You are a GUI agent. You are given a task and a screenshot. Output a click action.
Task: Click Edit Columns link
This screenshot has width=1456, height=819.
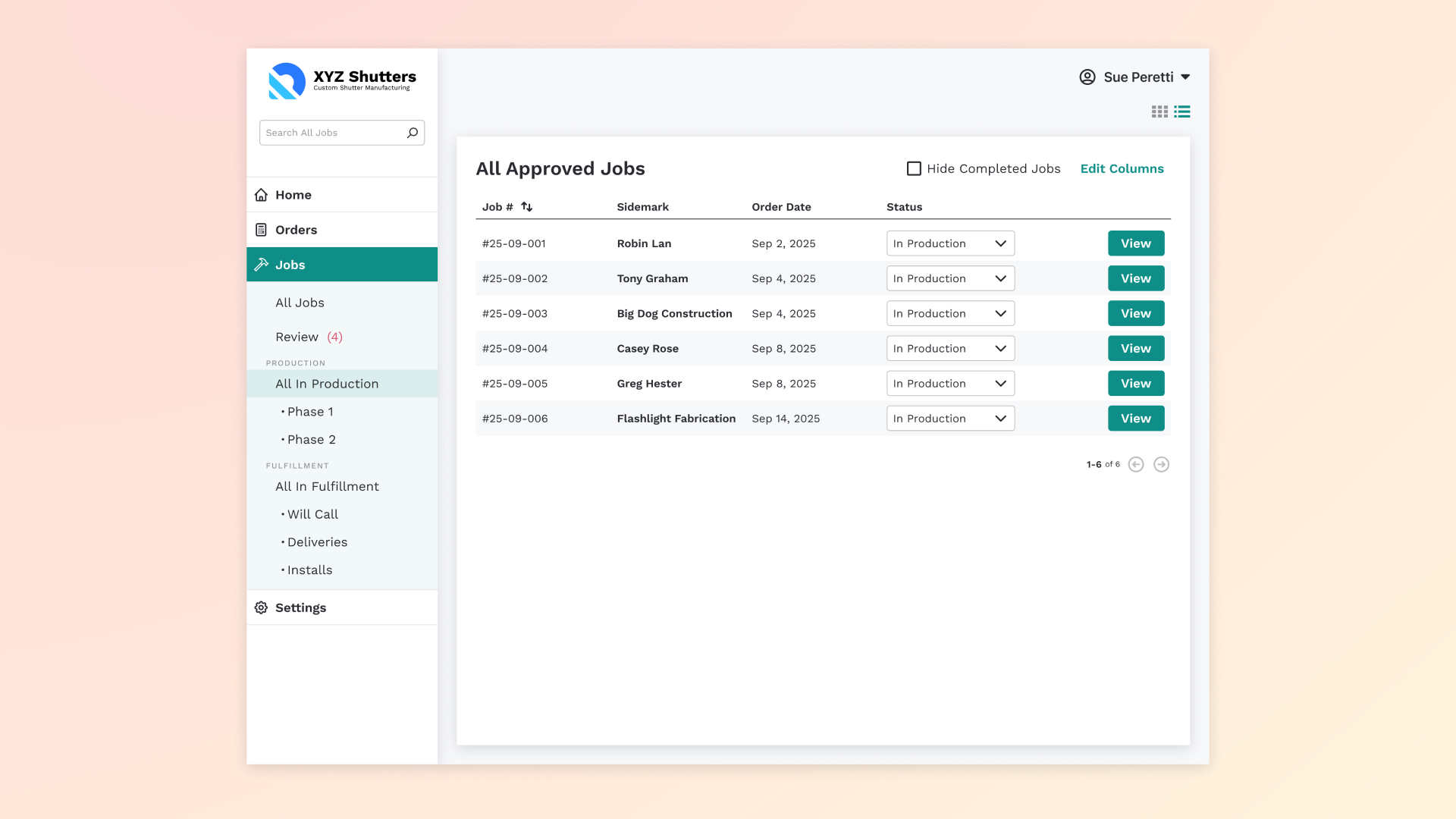[1122, 169]
